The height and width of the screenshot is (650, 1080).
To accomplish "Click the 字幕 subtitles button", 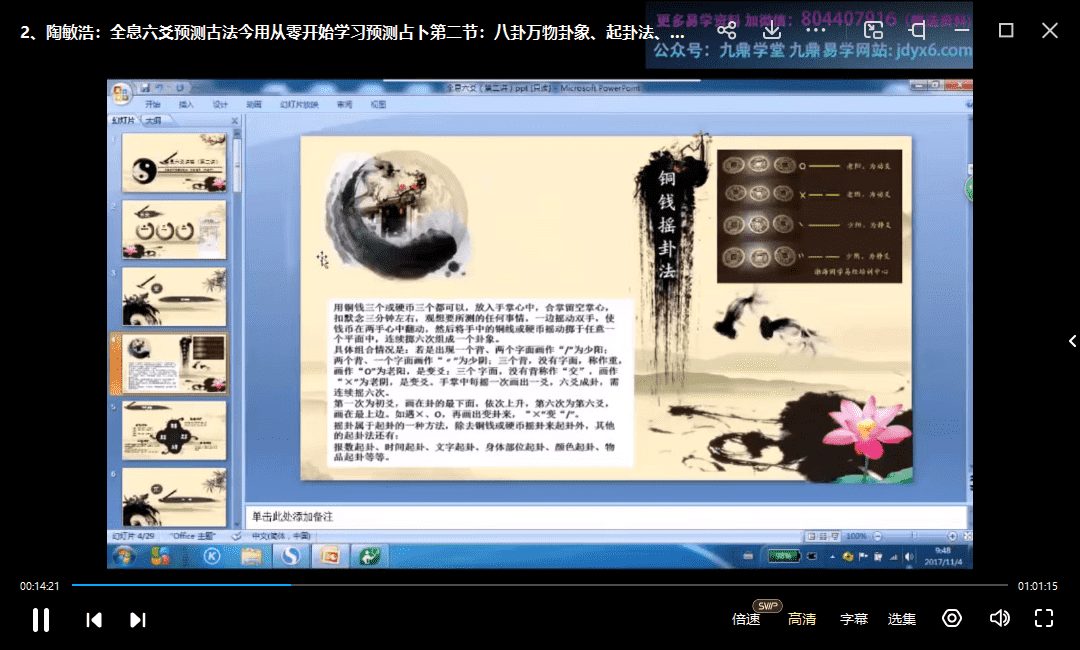I will click(853, 619).
